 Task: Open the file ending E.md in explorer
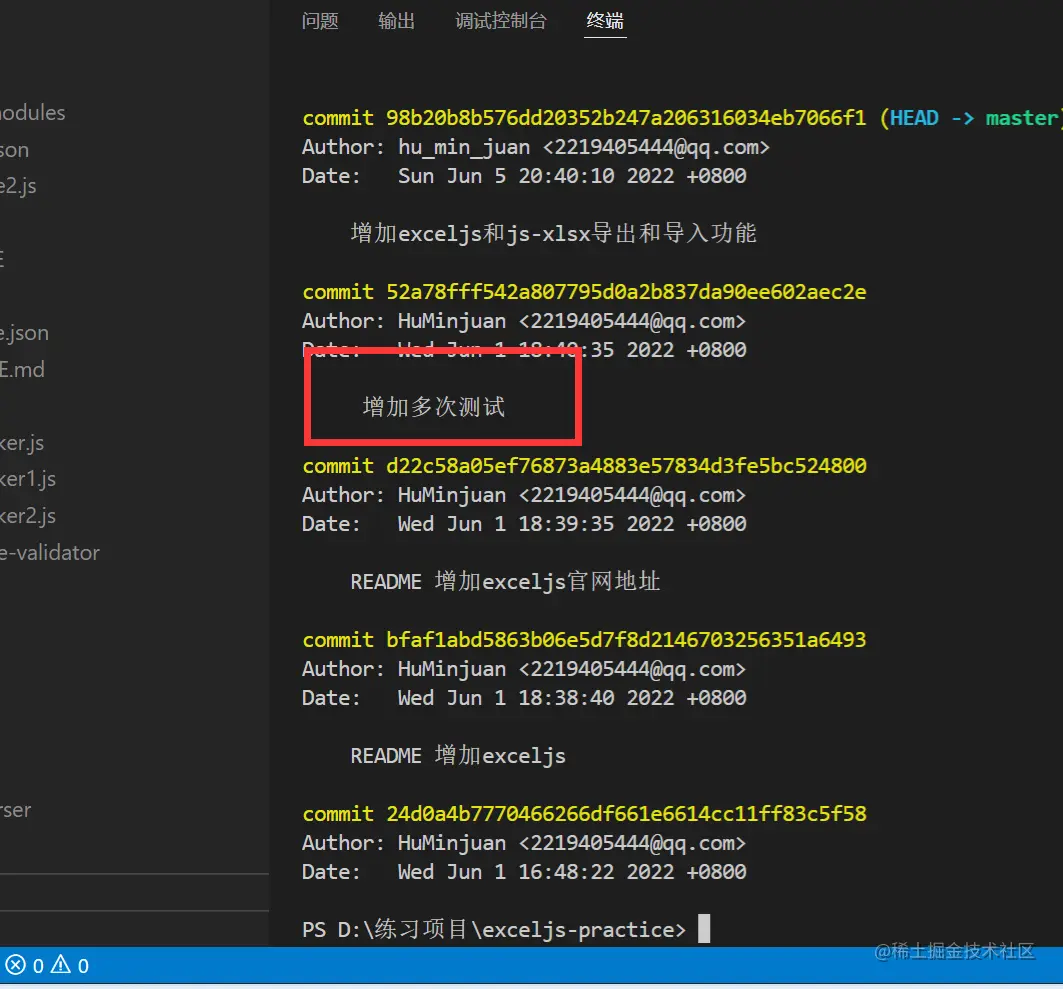click(22, 369)
